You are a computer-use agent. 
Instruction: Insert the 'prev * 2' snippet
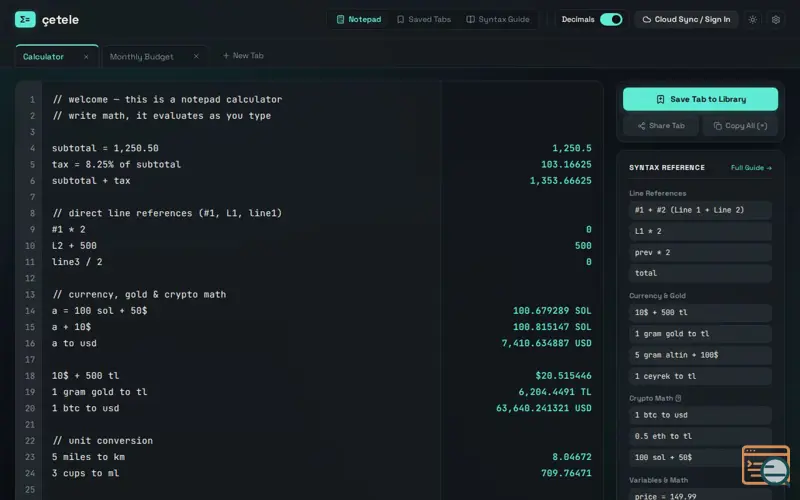(x=700, y=253)
